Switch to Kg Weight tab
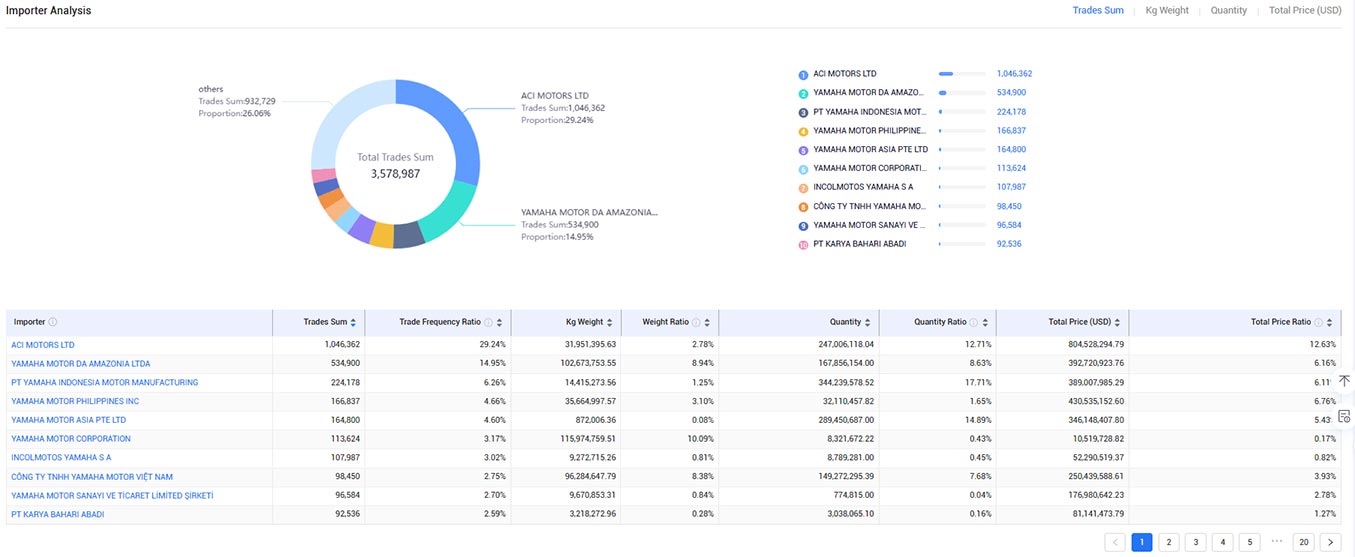The width and height of the screenshot is (1355, 557). click(x=1167, y=10)
